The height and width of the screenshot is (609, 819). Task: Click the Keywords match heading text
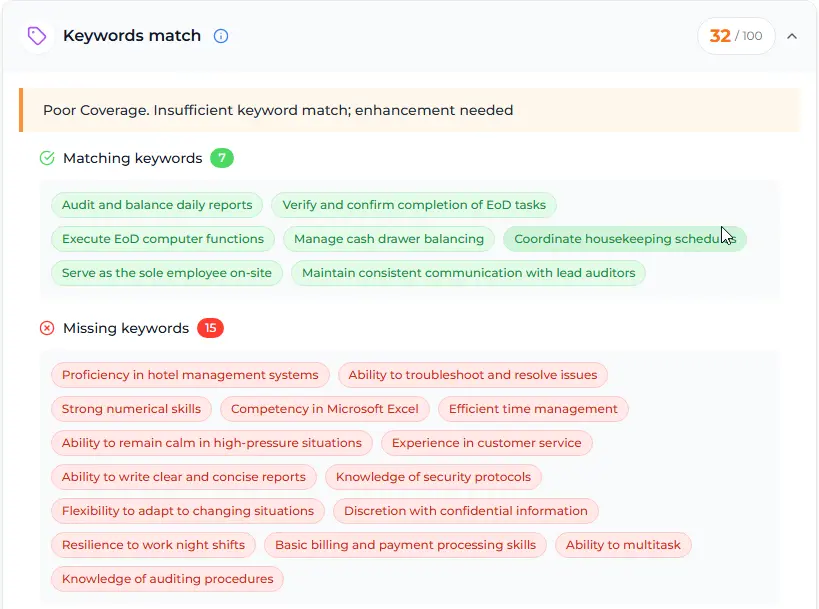coord(131,35)
